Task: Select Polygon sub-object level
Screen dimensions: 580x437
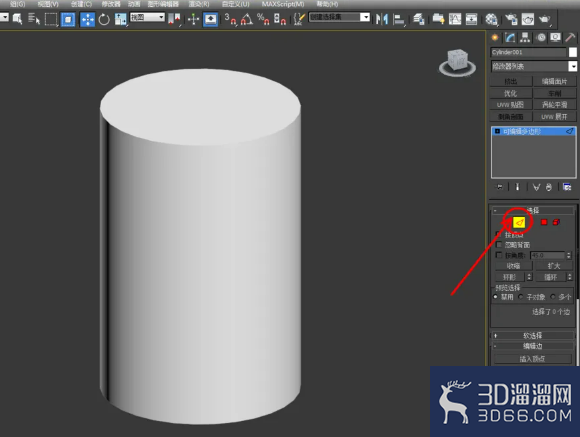Action: [x=544, y=222]
